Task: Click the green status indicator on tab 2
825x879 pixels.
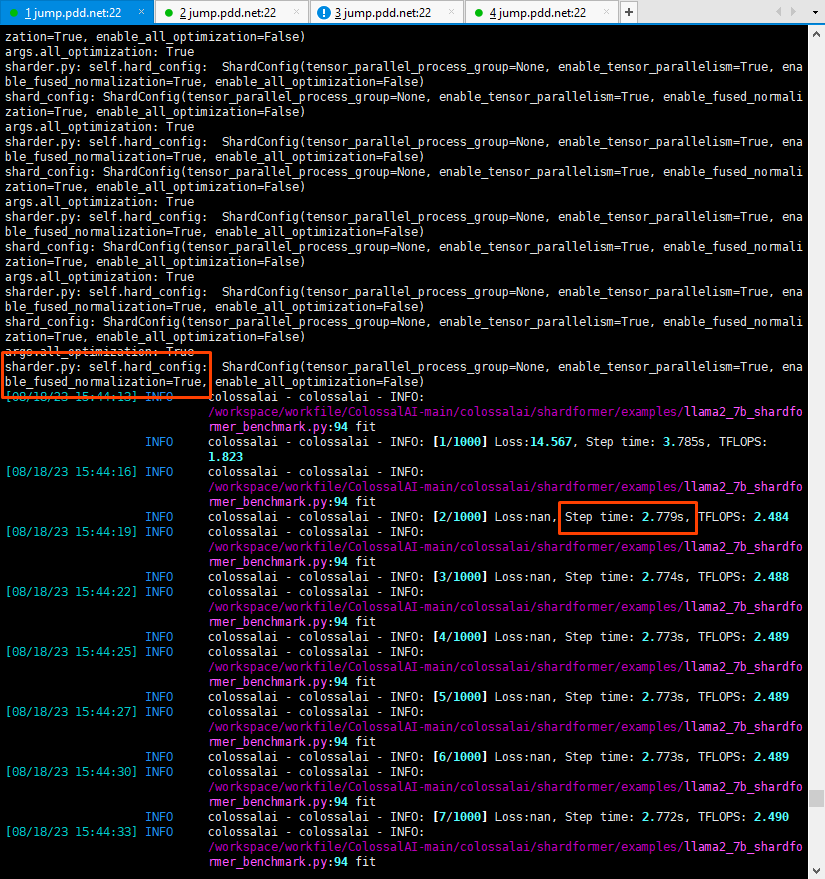Action: 170,12
